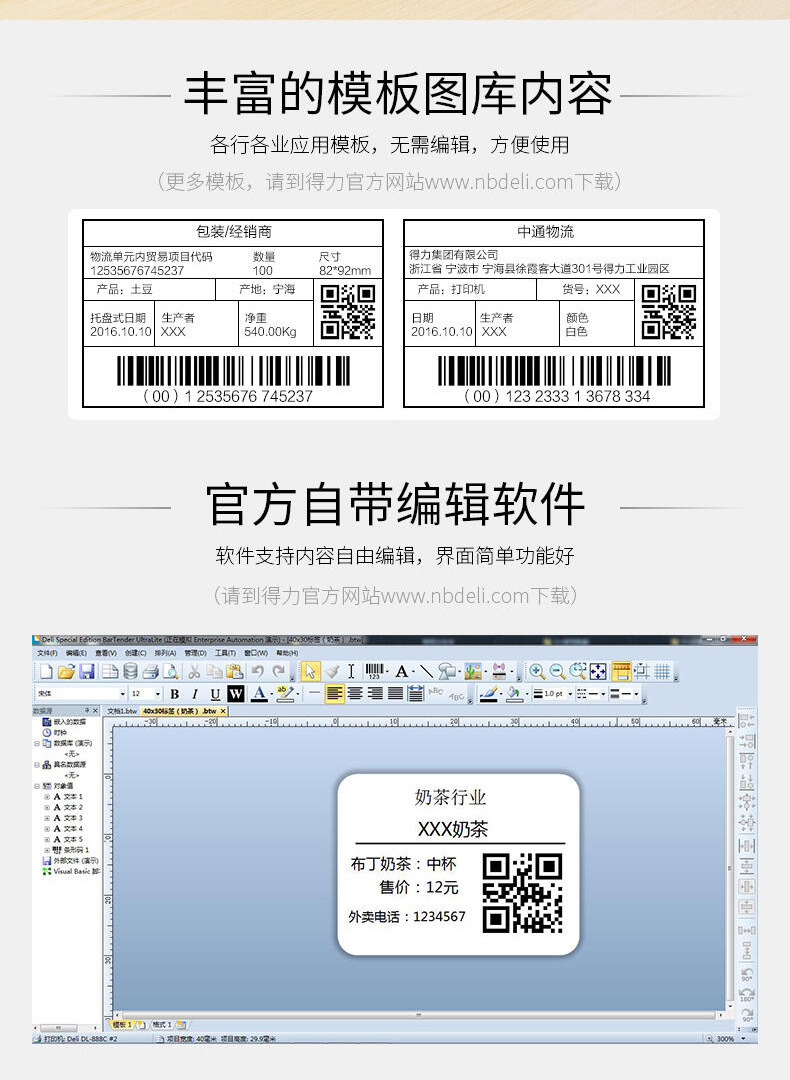Click the Copy icon in toolbar
Screen dimensions: 790x1080
pyautogui.click(x=214, y=671)
